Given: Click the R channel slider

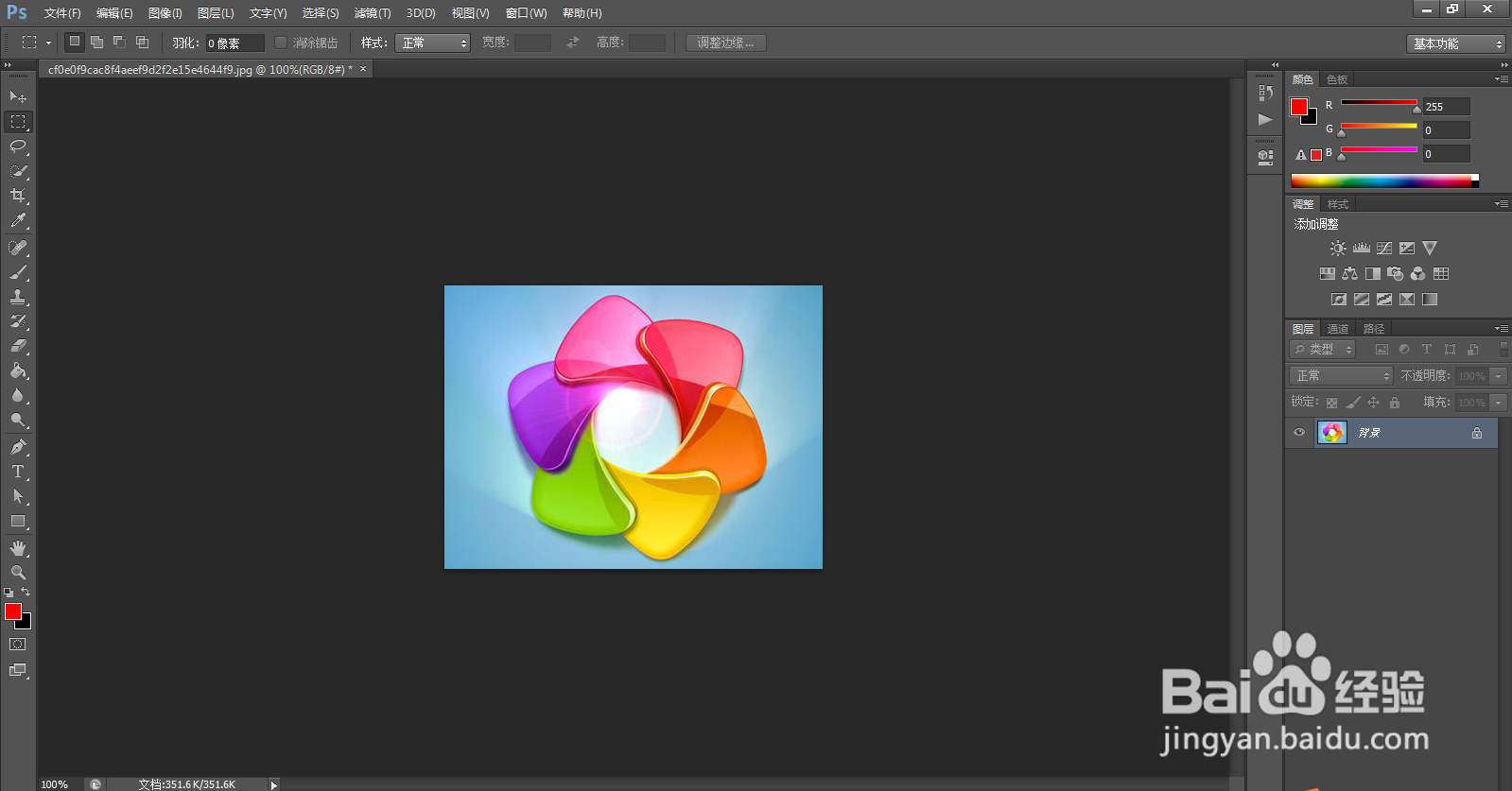Looking at the screenshot, I should click(x=1379, y=104).
